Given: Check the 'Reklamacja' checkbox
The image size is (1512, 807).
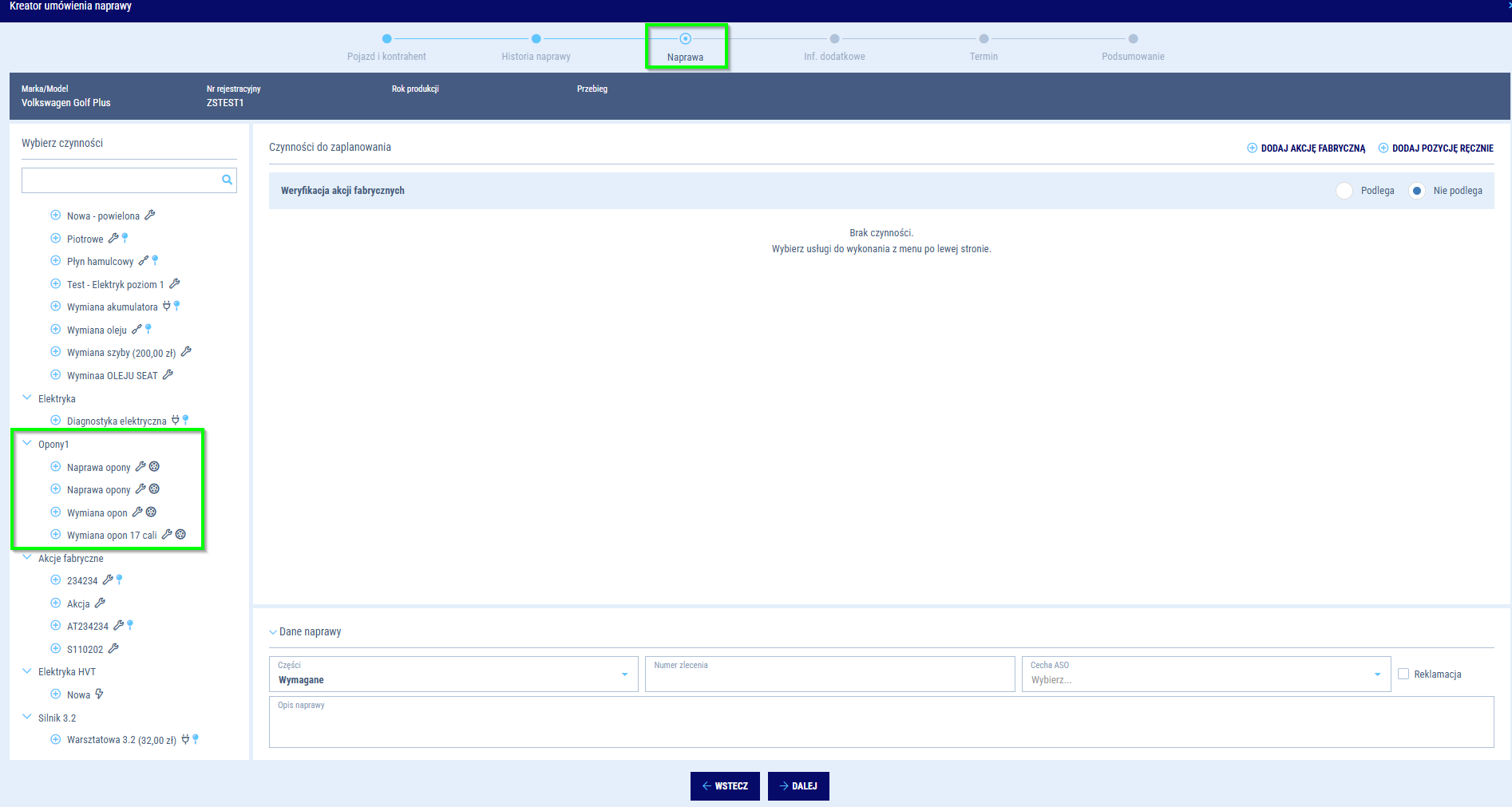Looking at the screenshot, I should pyautogui.click(x=1403, y=674).
